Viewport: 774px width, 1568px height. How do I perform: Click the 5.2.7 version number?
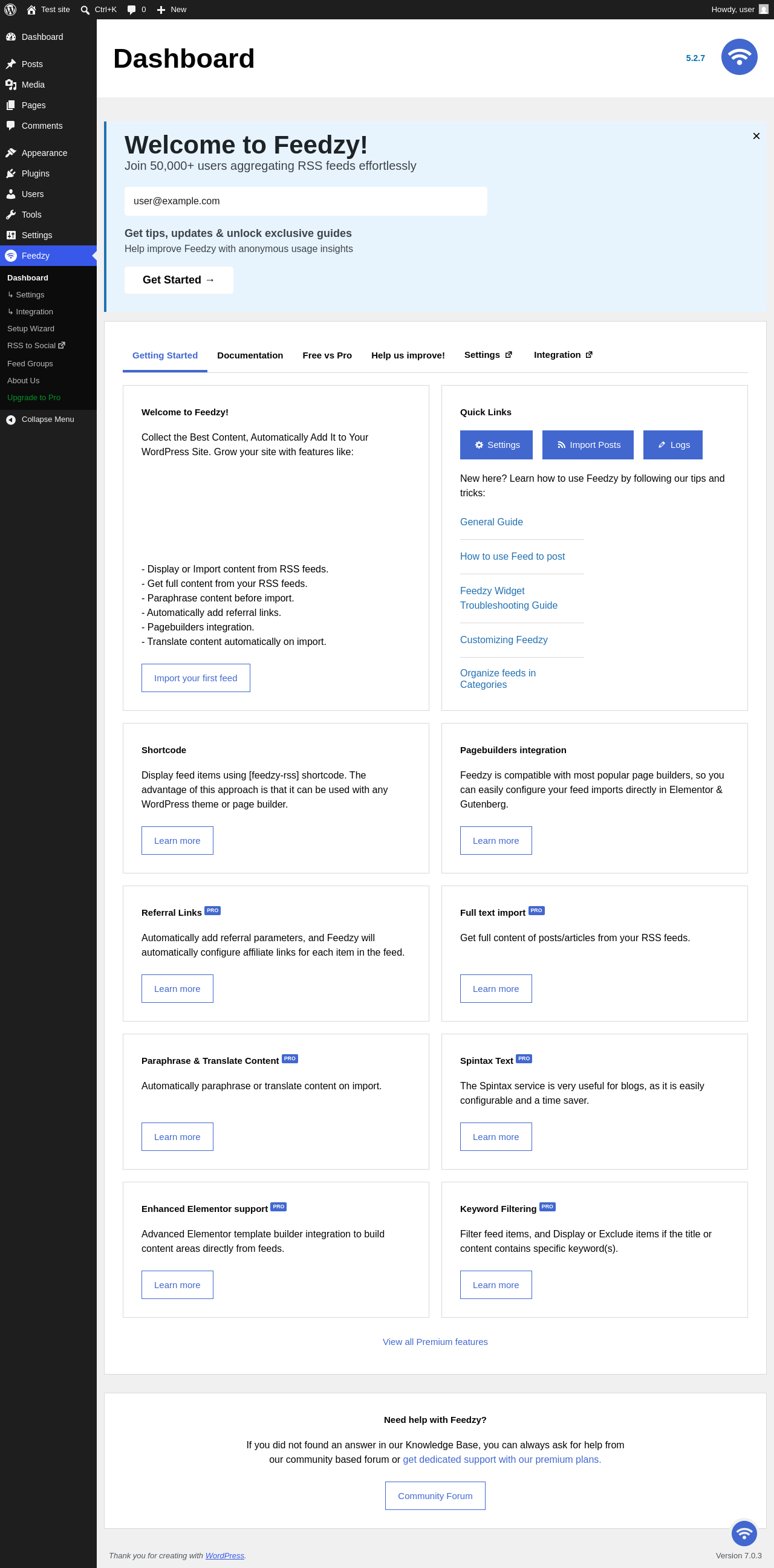(695, 58)
